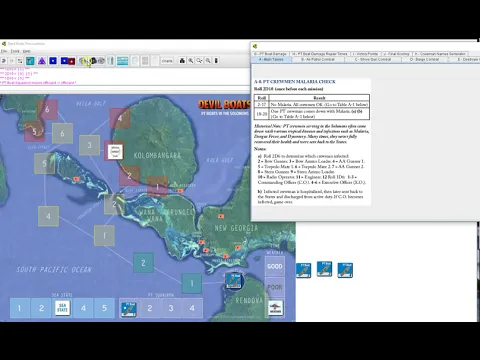The height and width of the screenshot is (360, 480).
Task: Click the teal zone 2 box
Action: click(143, 263)
